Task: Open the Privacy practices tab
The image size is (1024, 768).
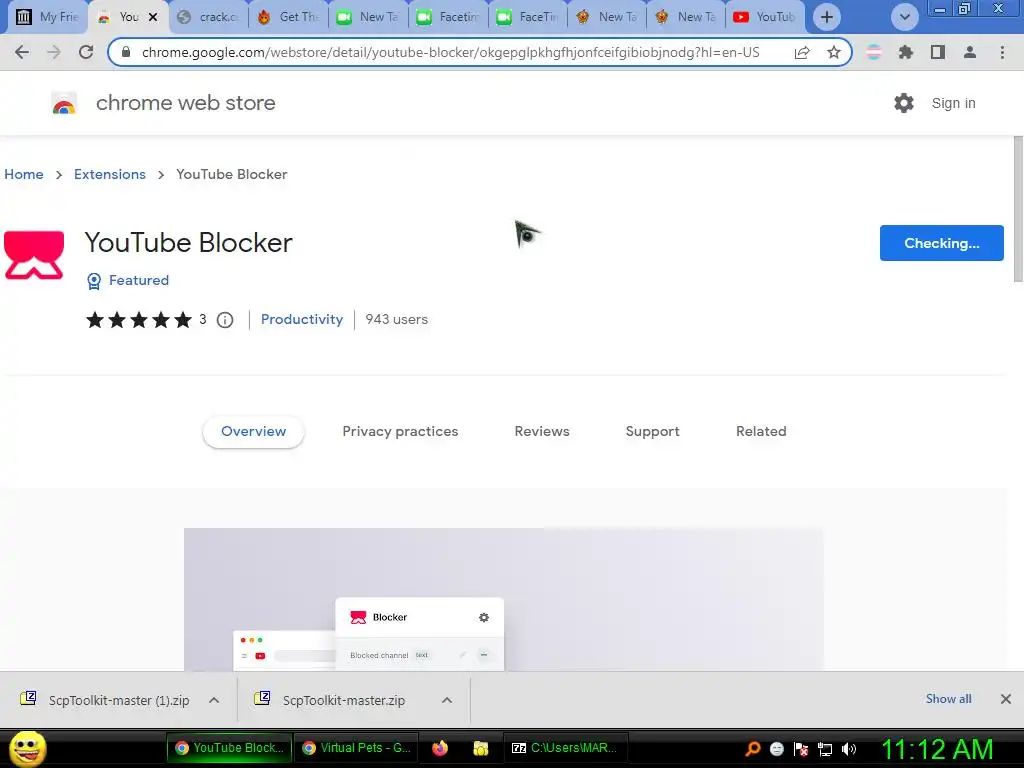Action: 400,432
